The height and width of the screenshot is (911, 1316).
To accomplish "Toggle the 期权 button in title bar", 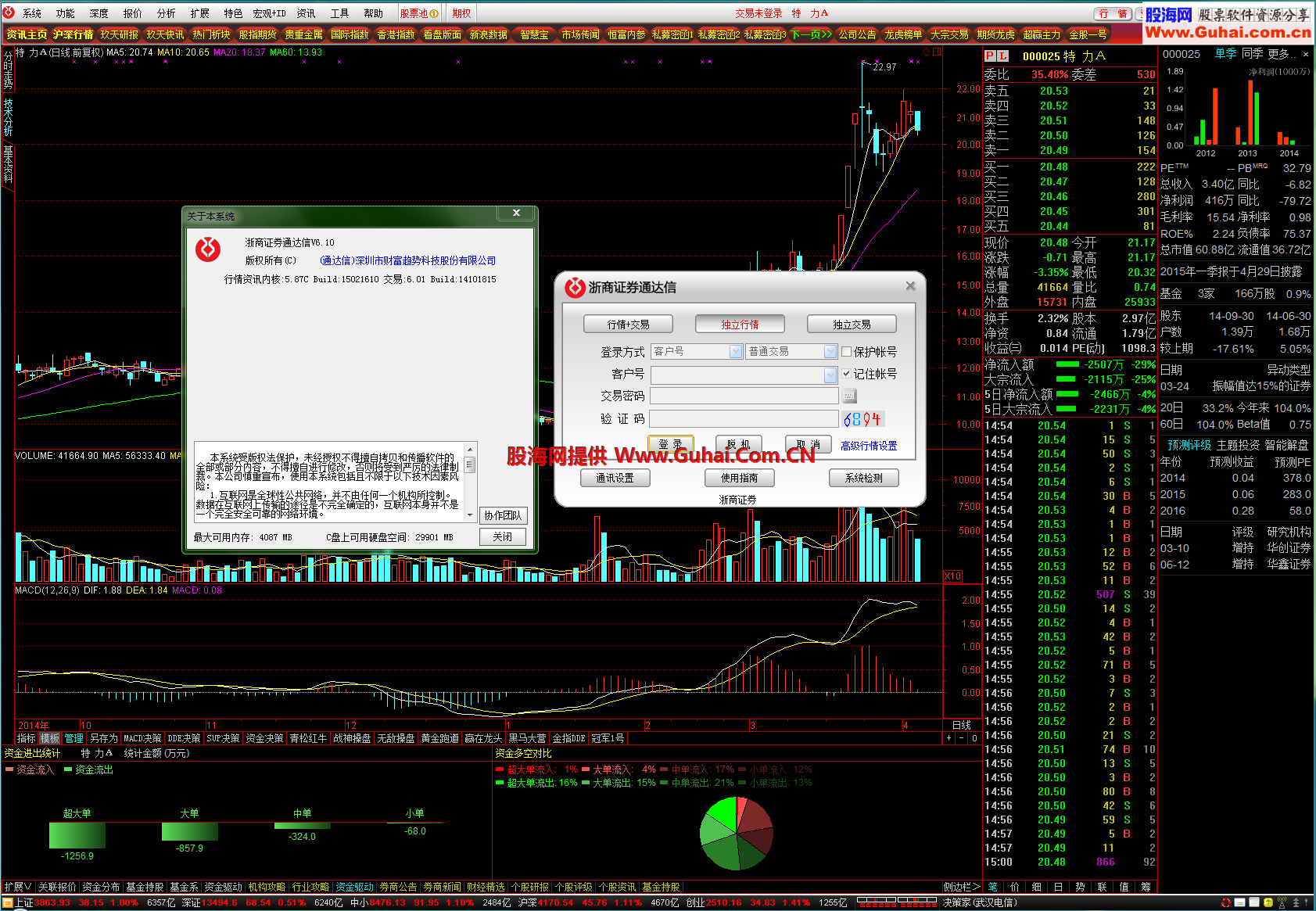I will coord(461,13).
